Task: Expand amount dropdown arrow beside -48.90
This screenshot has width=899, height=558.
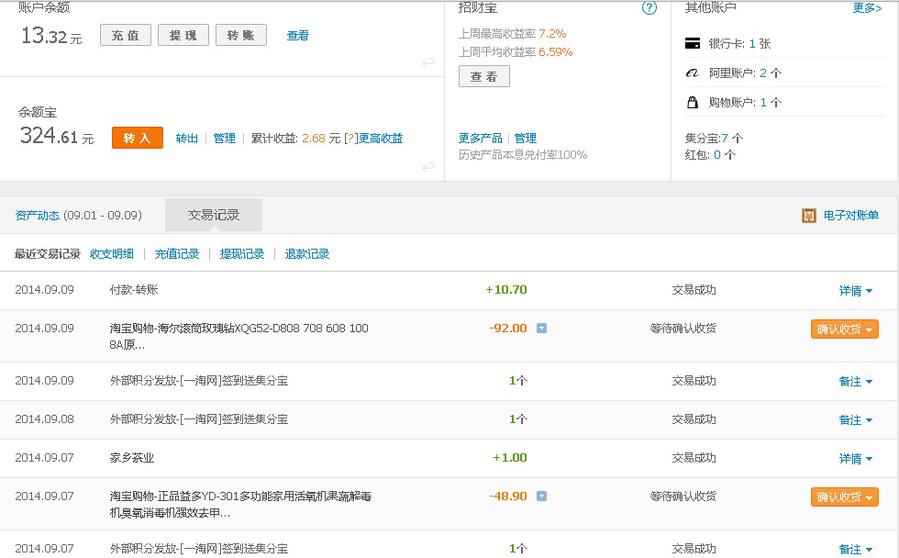Action: 541,496
